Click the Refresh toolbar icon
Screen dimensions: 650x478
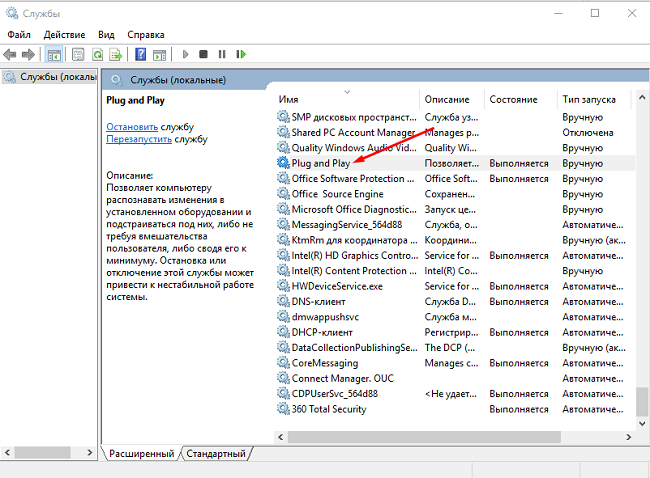[98, 54]
